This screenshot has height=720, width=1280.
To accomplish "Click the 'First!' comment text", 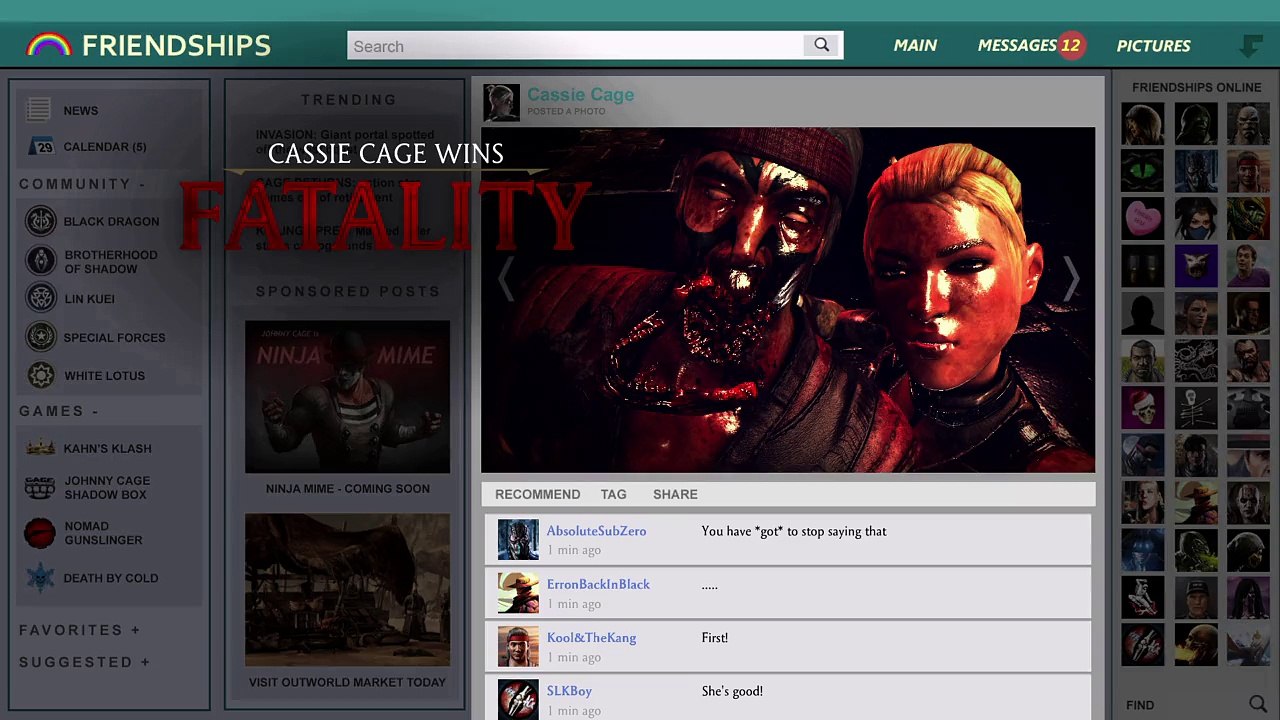I will pyautogui.click(x=715, y=637).
